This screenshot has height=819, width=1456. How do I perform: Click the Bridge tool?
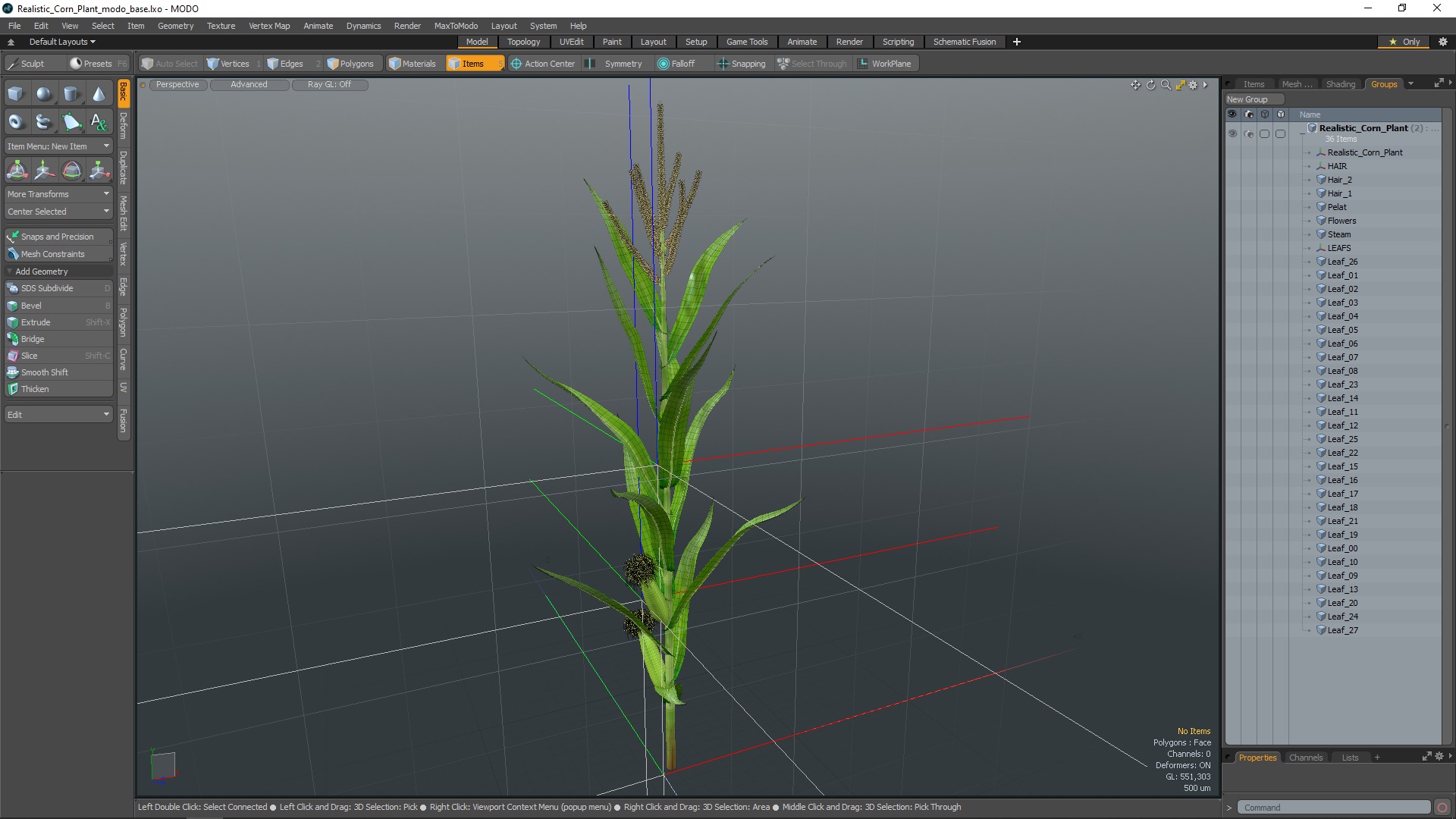pyautogui.click(x=58, y=339)
